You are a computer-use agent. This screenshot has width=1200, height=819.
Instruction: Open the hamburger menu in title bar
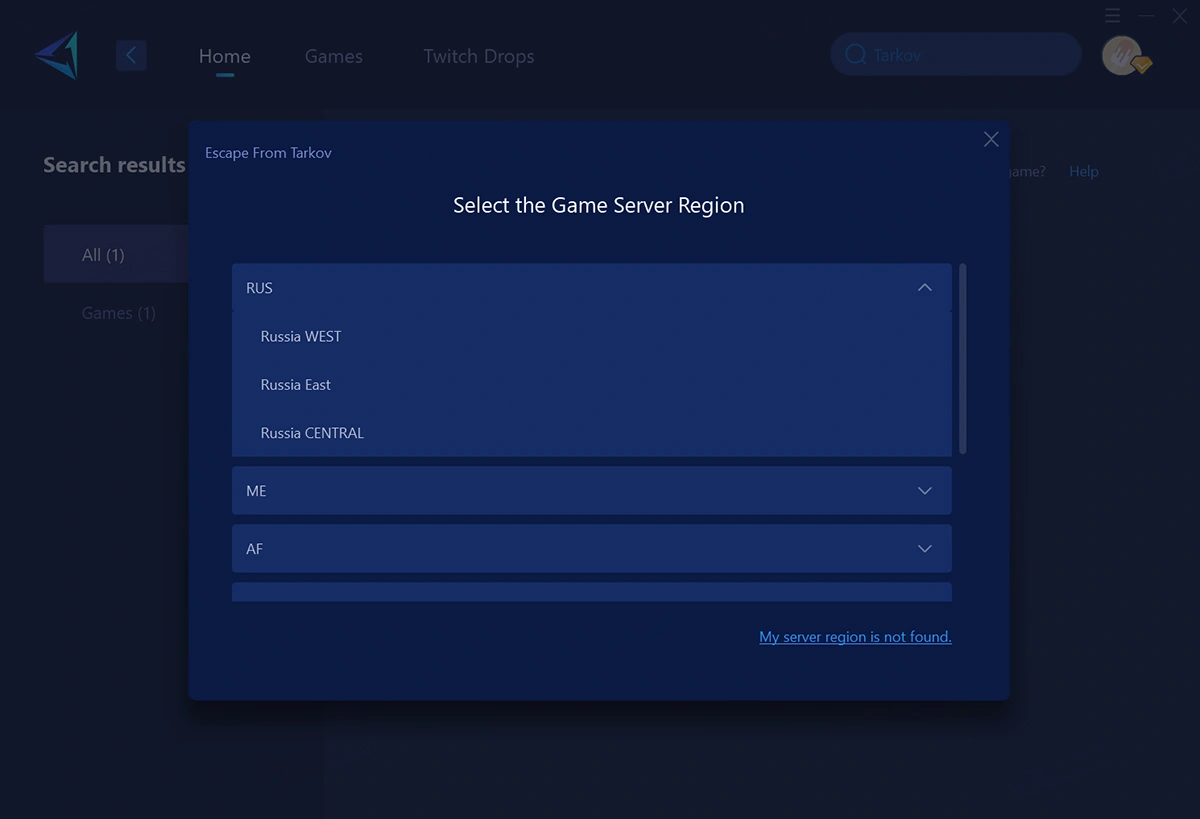(x=1113, y=16)
